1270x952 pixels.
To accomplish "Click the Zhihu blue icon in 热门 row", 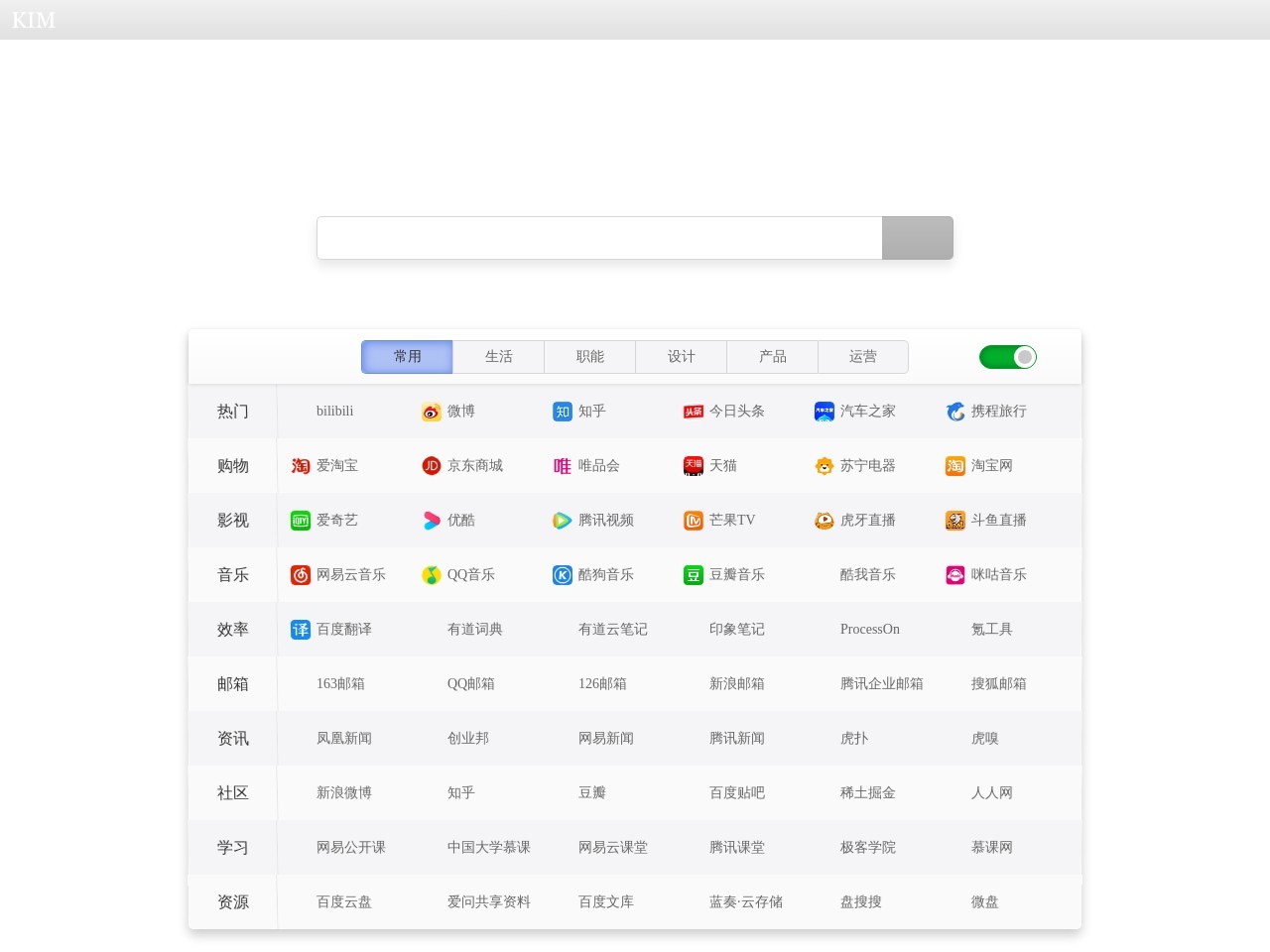I will (x=563, y=412).
